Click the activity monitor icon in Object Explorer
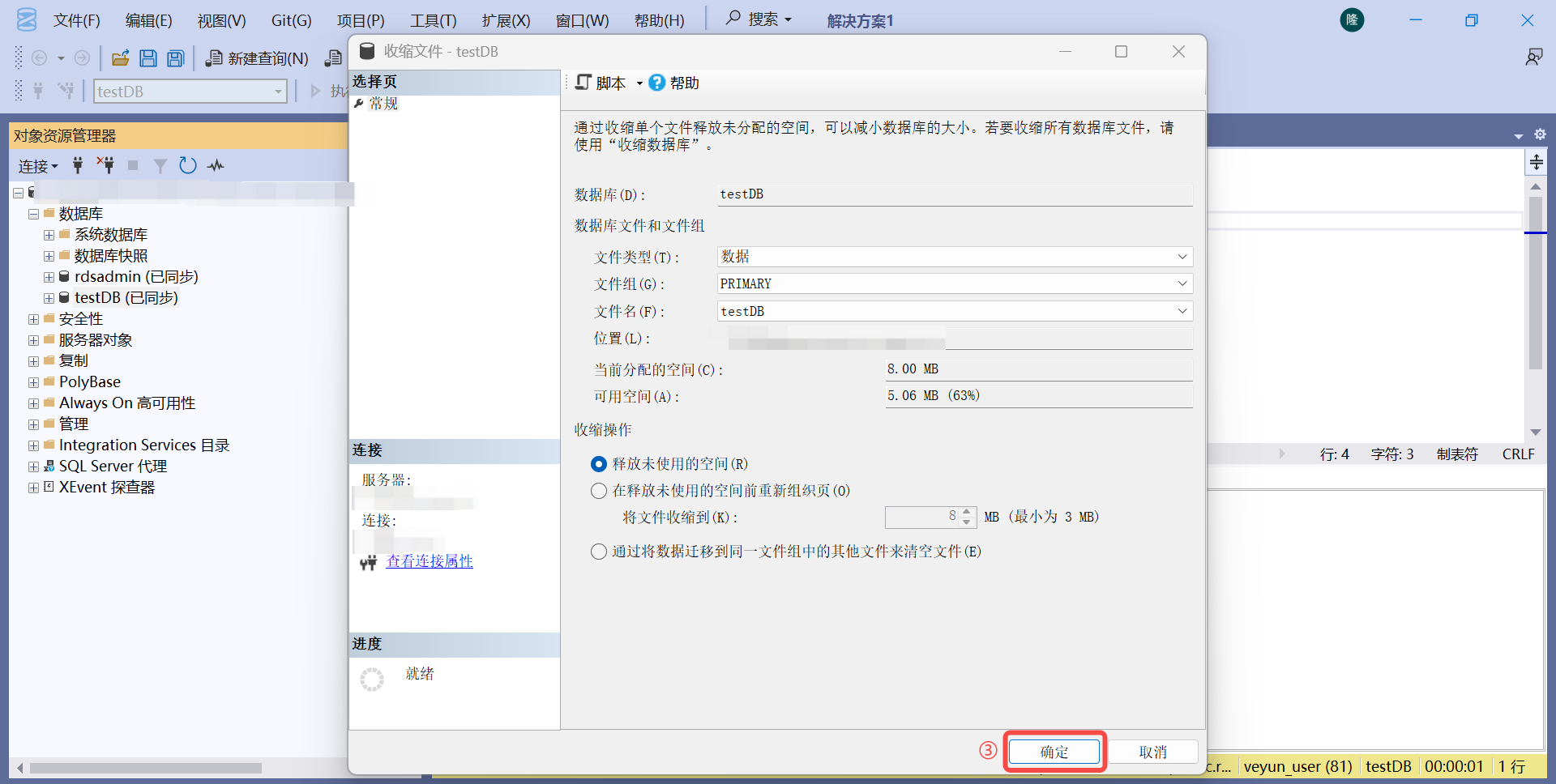Image resolution: width=1556 pixels, height=784 pixels. coord(216,166)
